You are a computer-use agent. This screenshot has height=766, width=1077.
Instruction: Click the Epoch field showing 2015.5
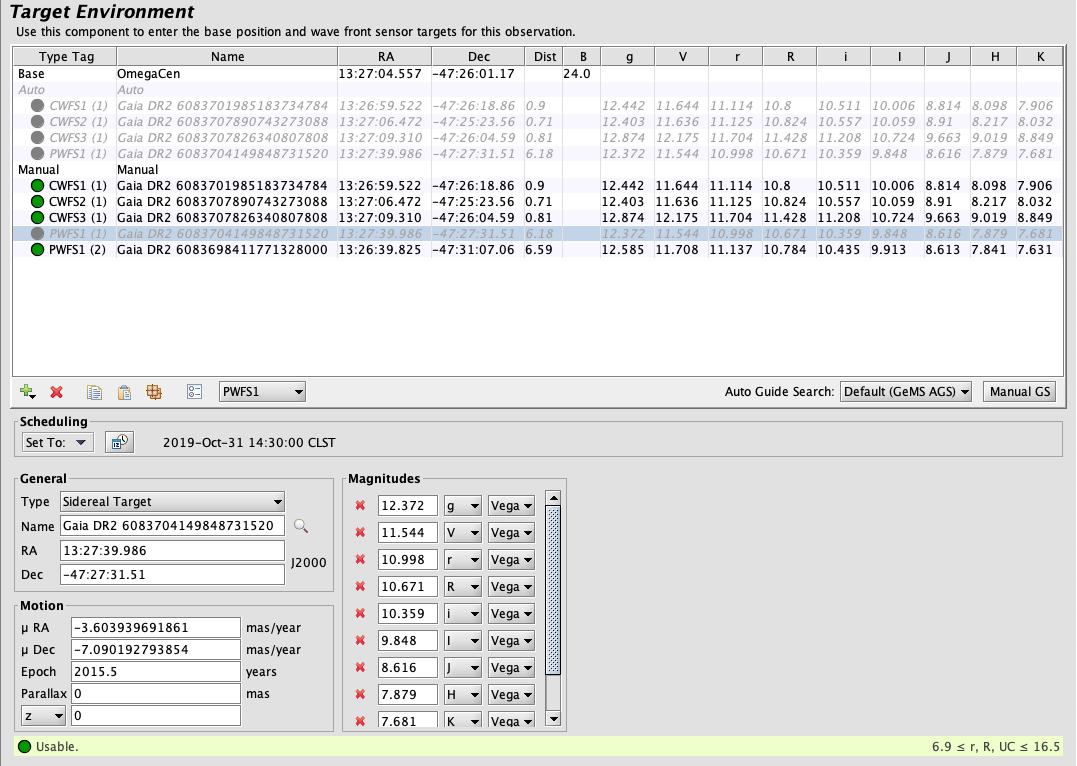coord(156,671)
